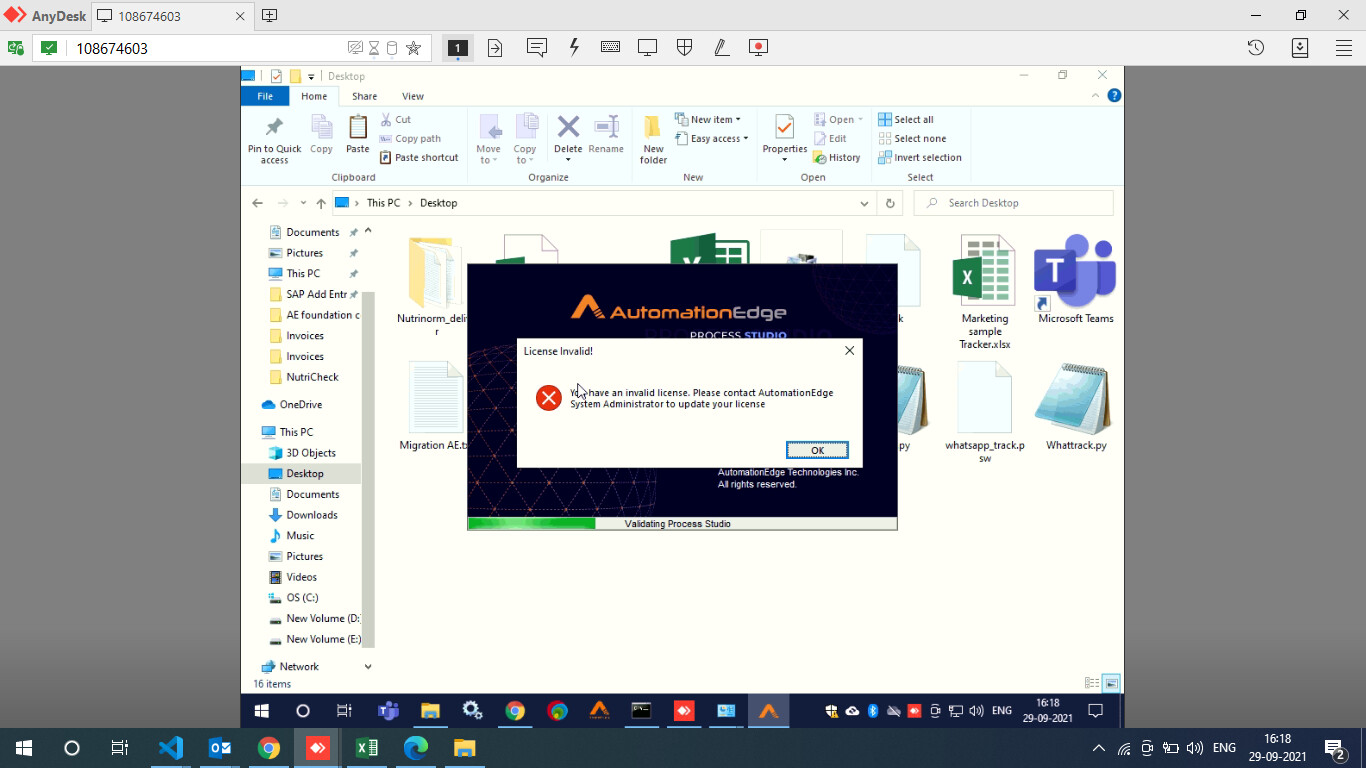Open AnyDesk actions lightning bolt menu
Screen dimensions: 1366x768
click(x=574, y=47)
